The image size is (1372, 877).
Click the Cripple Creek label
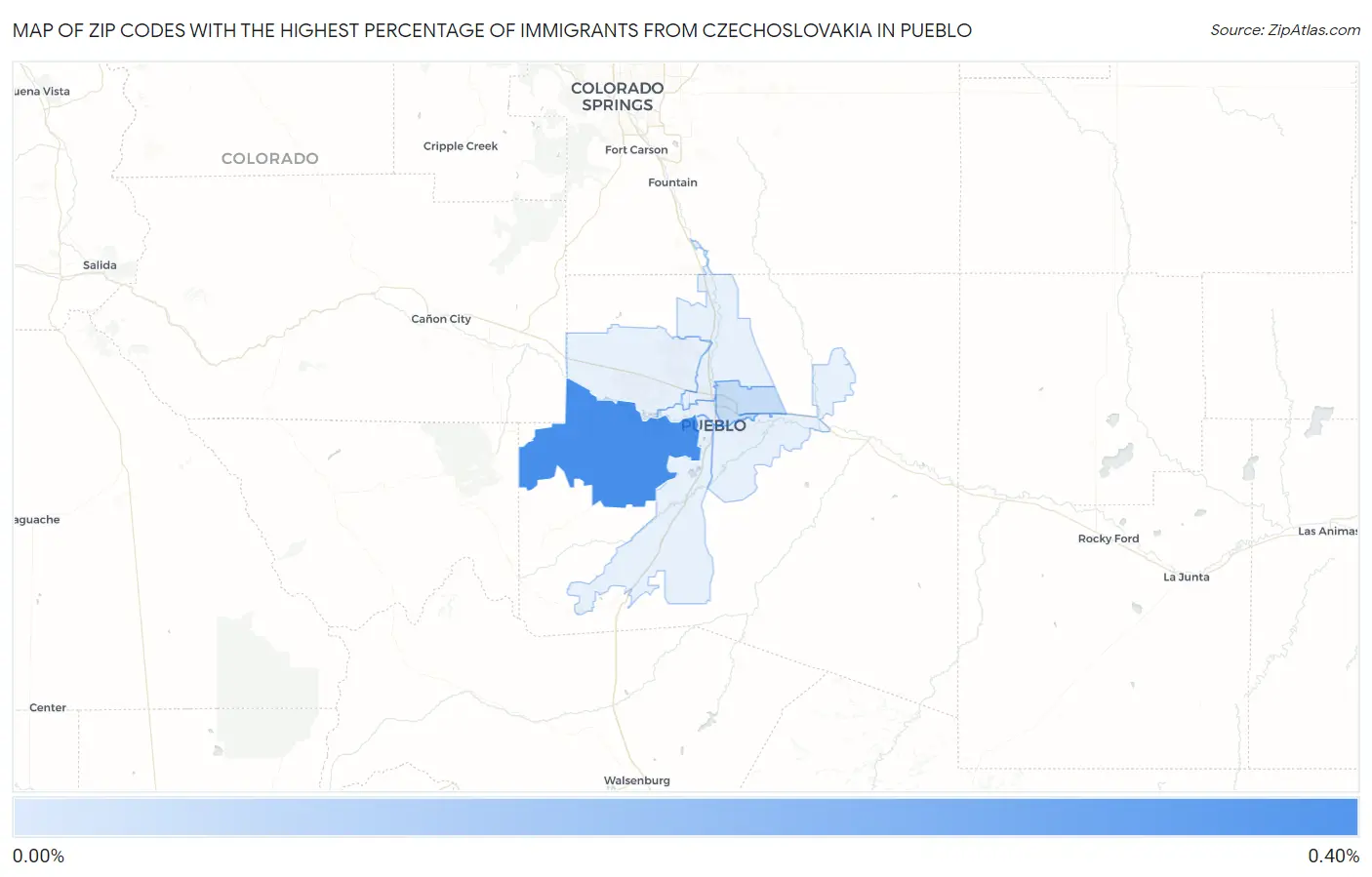tap(461, 146)
